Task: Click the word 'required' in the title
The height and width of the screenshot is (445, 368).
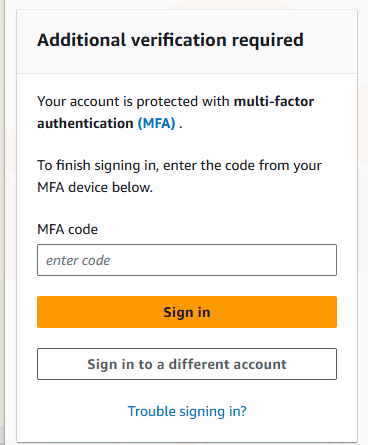Action: pyautogui.click(x=268, y=41)
